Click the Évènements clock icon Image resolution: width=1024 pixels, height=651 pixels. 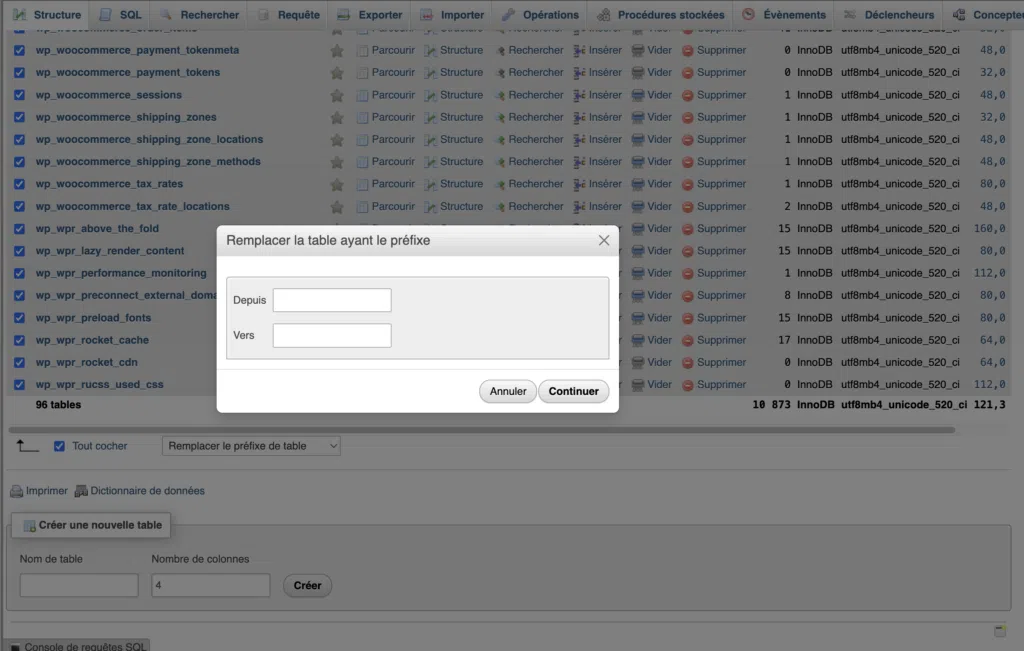click(x=748, y=14)
